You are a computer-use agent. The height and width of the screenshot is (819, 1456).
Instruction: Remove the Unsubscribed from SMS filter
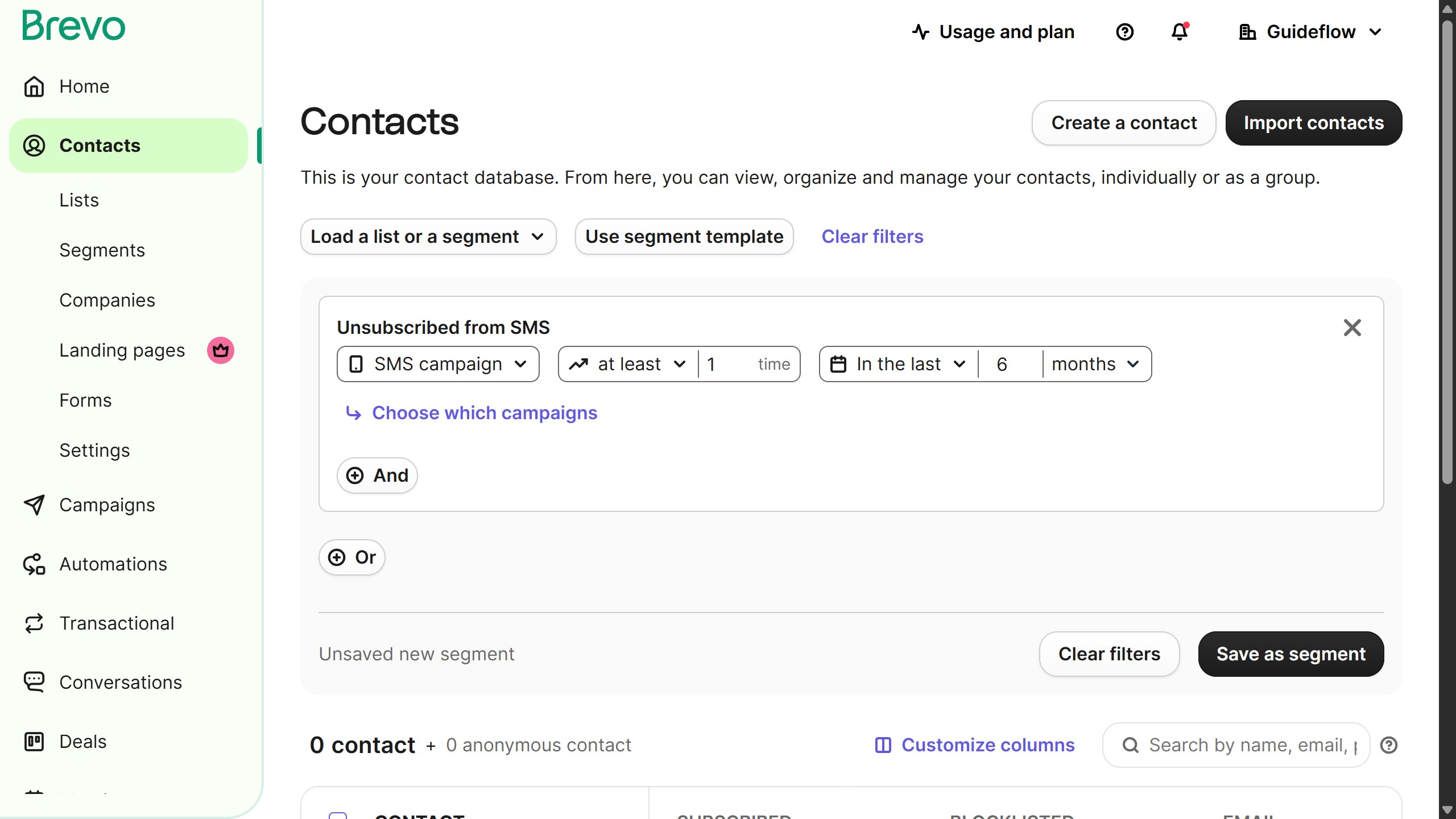click(1352, 328)
